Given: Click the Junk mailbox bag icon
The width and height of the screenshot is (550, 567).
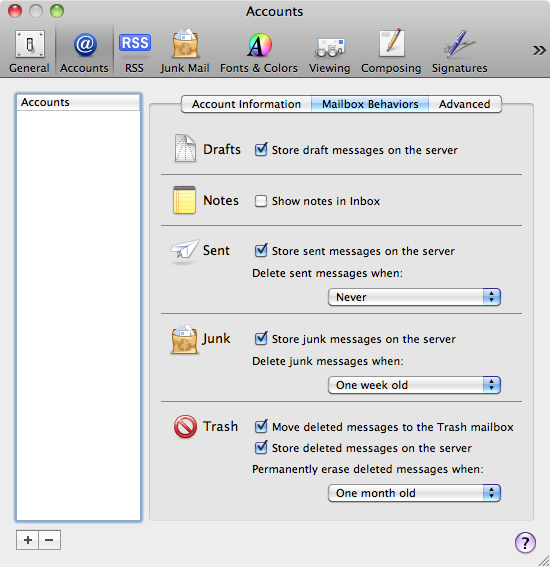Looking at the screenshot, I should (x=184, y=339).
